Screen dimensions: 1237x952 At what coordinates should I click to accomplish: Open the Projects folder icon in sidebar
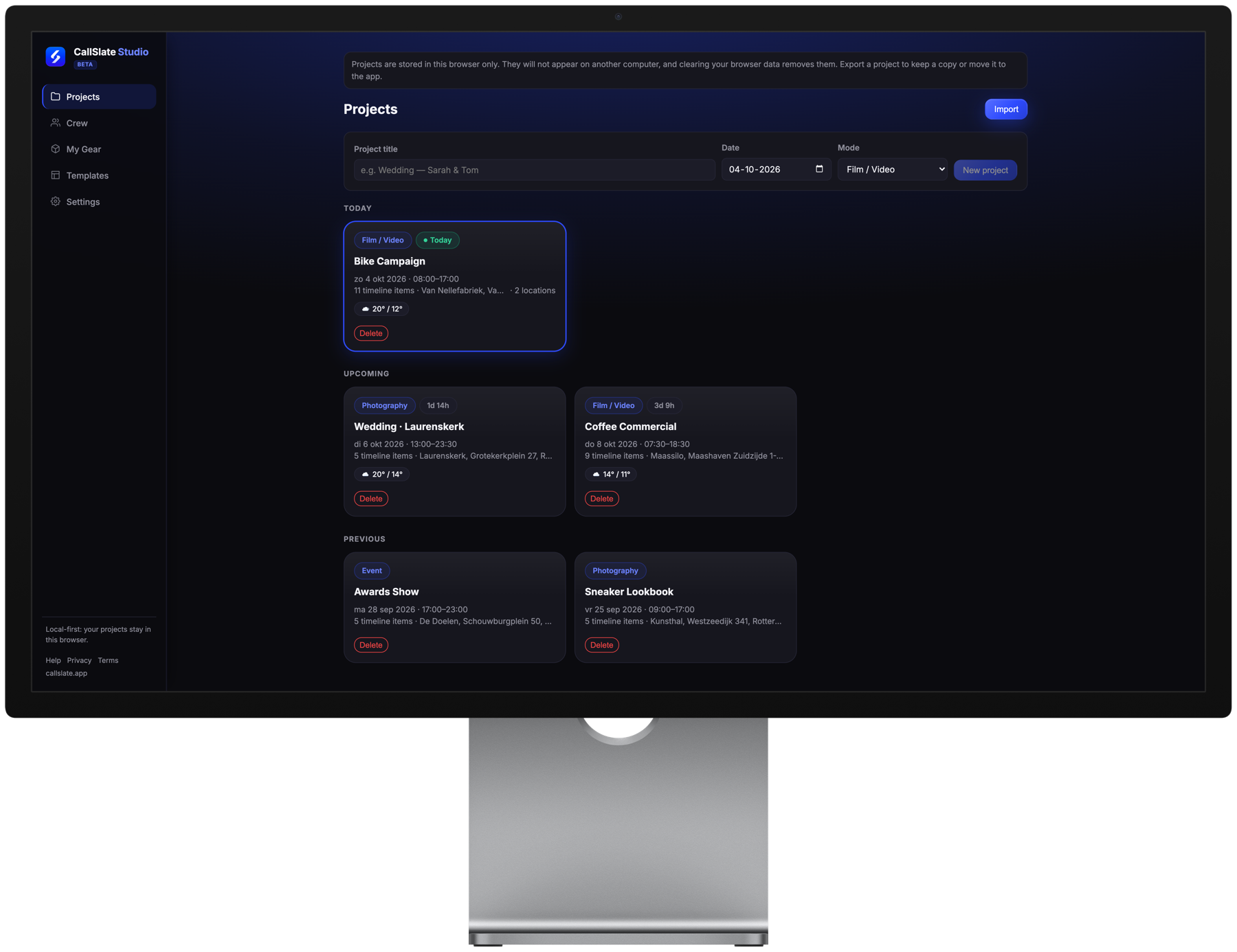tap(56, 97)
